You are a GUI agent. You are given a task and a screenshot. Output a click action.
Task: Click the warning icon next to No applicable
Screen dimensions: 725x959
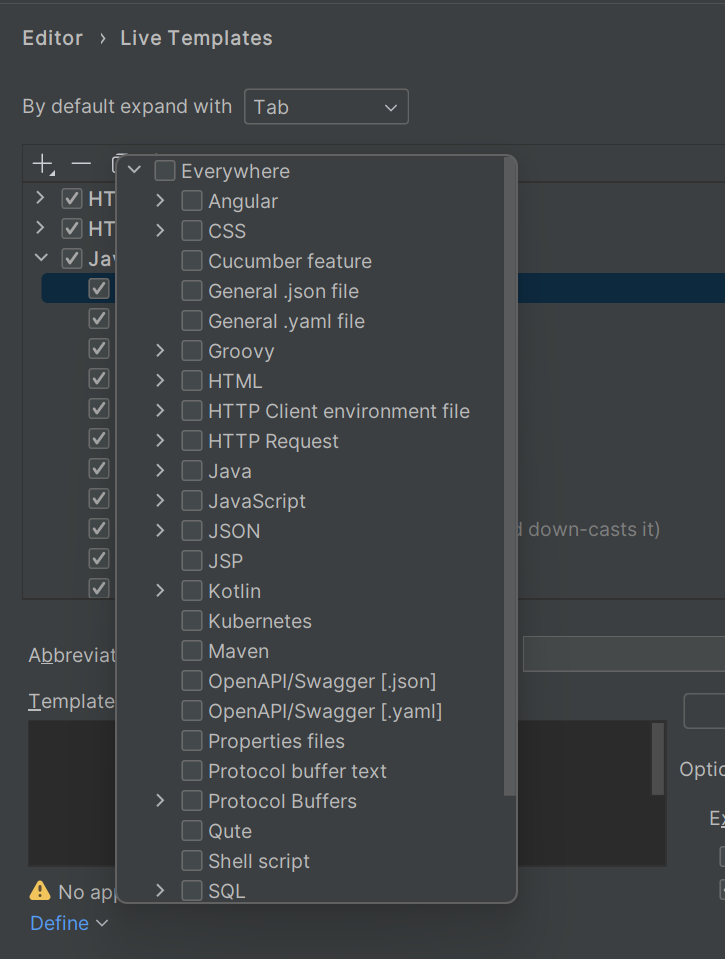coord(40,891)
